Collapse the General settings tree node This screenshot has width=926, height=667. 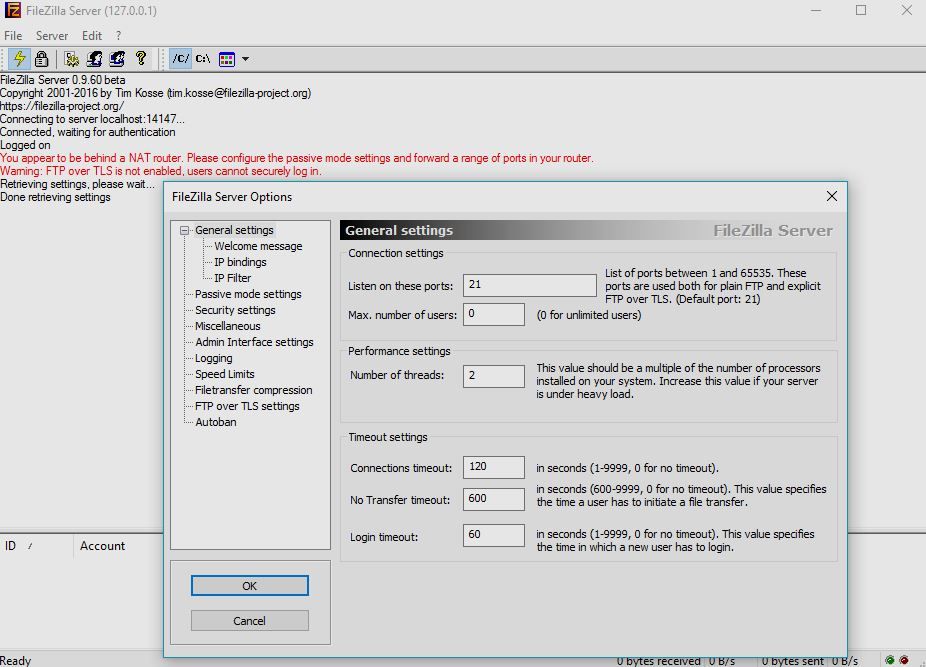pyautogui.click(x=185, y=230)
